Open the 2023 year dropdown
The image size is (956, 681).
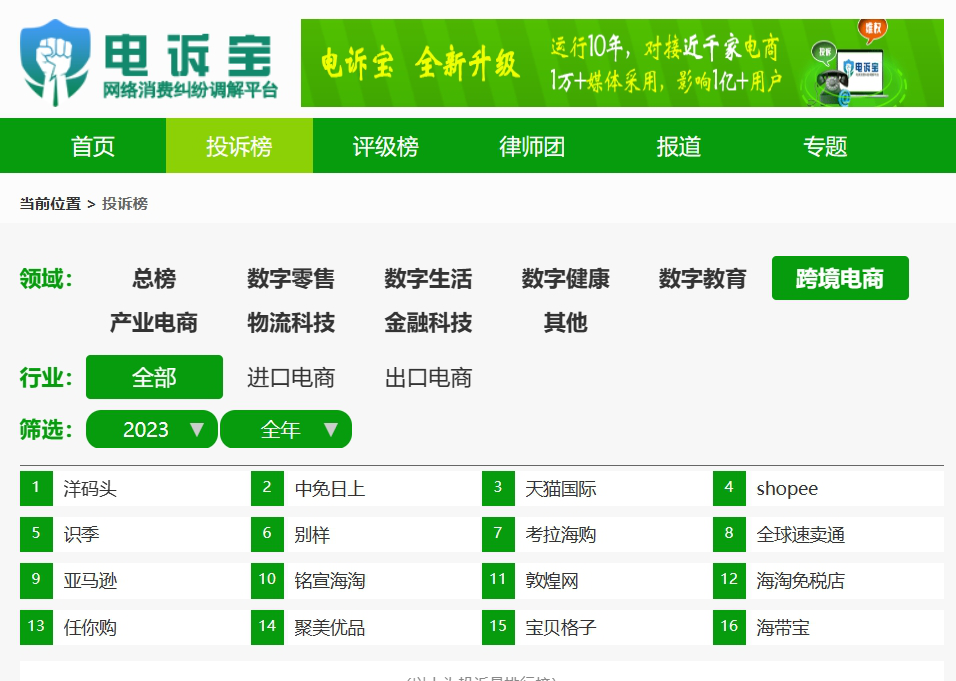tap(152, 429)
